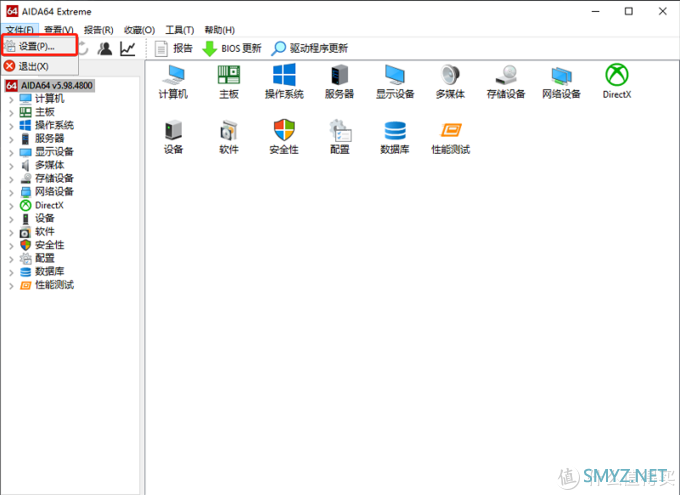Open the 显示设备 icon in the main panel
Image resolution: width=680 pixels, height=495 pixels.
(395, 82)
